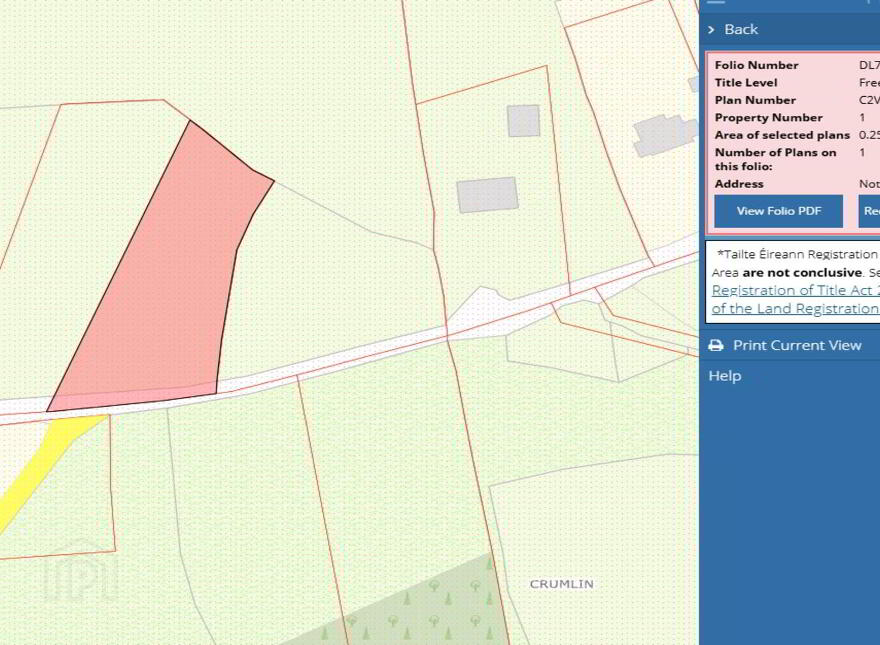880x645 pixels.
Task: Click the Folio Number label
Action: (x=756, y=65)
